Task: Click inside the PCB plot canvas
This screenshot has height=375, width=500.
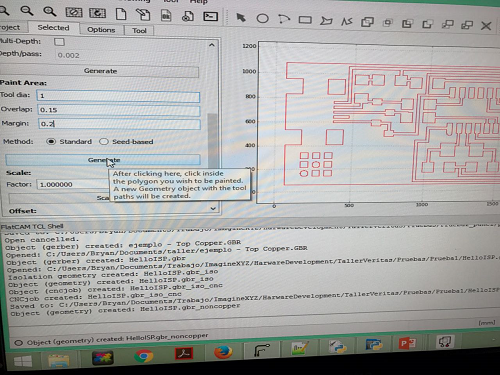Action: pyautogui.click(x=378, y=122)
